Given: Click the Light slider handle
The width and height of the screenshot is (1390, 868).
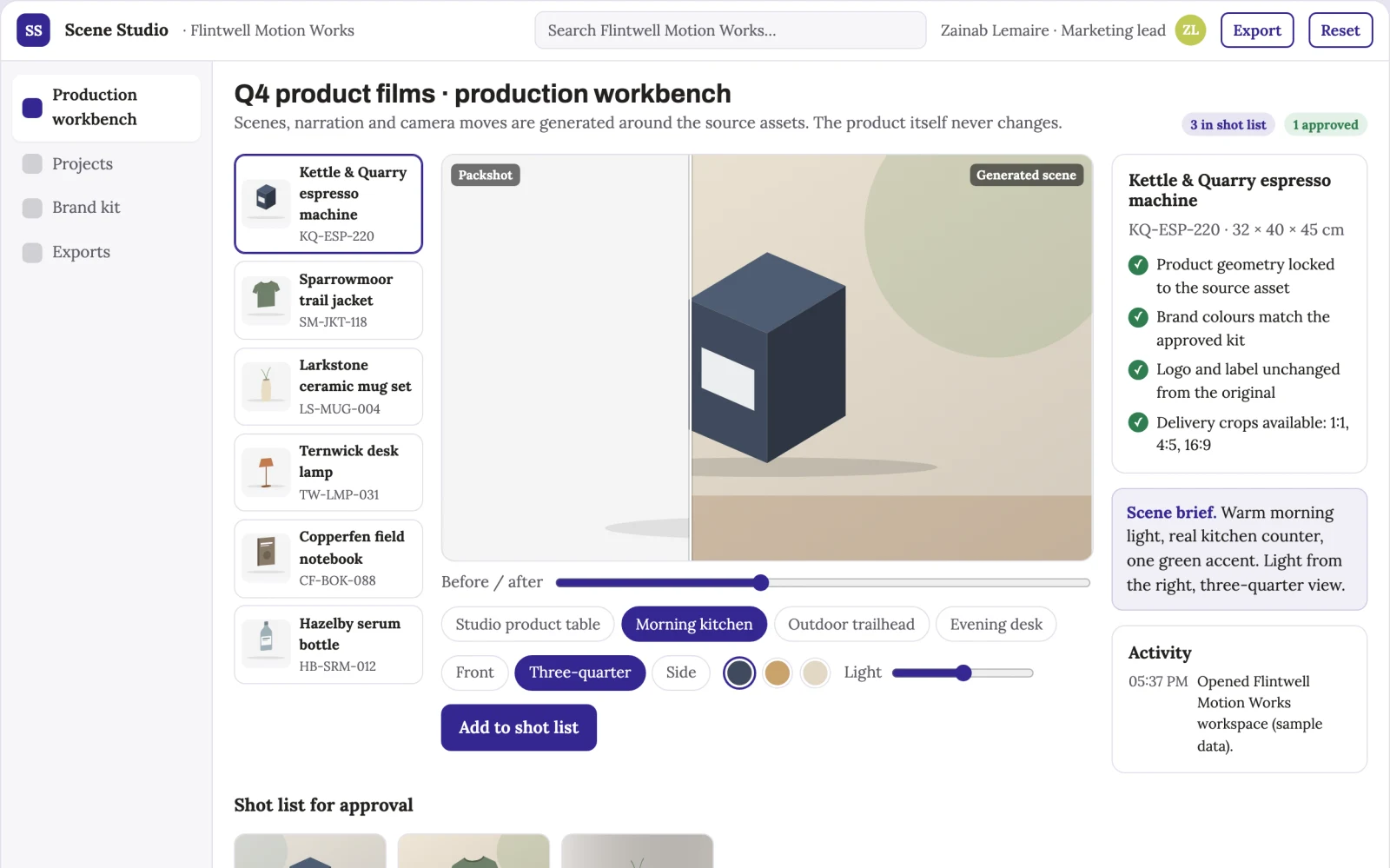Looking at the screenshot, I should point(963,673).
